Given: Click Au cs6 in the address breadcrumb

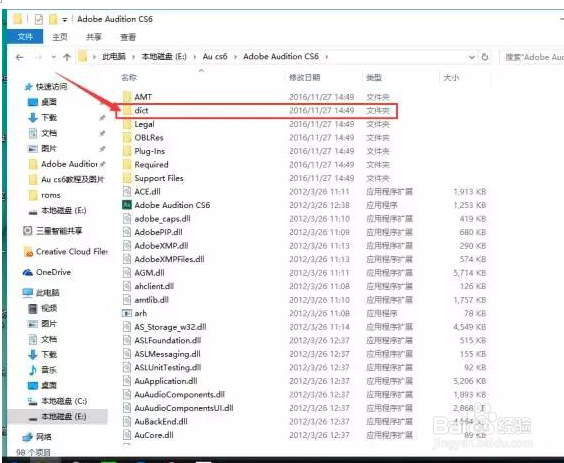Looking at the screenshot, I should 215,56.
